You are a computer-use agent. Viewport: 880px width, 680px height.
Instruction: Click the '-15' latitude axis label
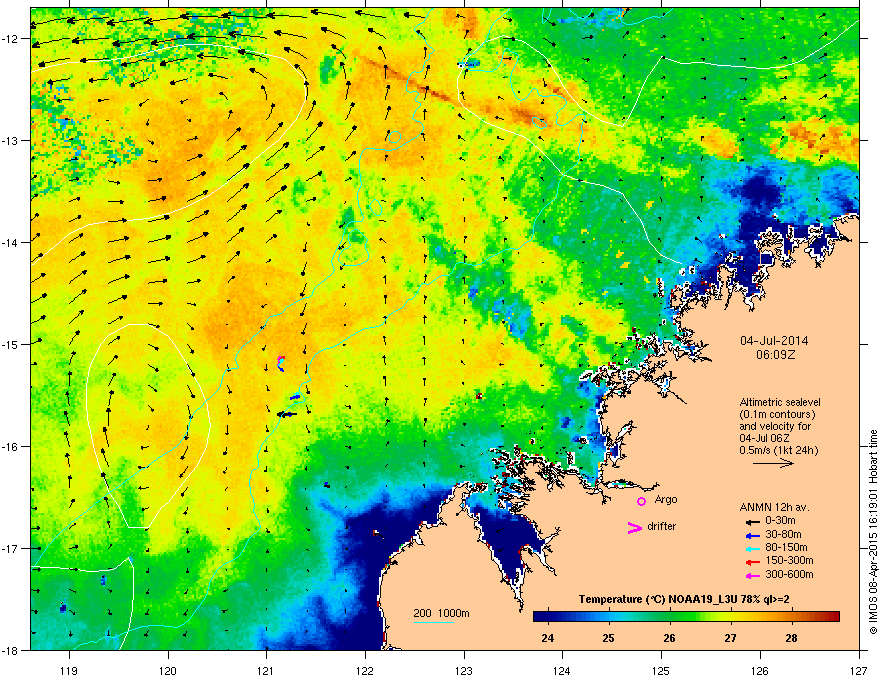point(11,344)
